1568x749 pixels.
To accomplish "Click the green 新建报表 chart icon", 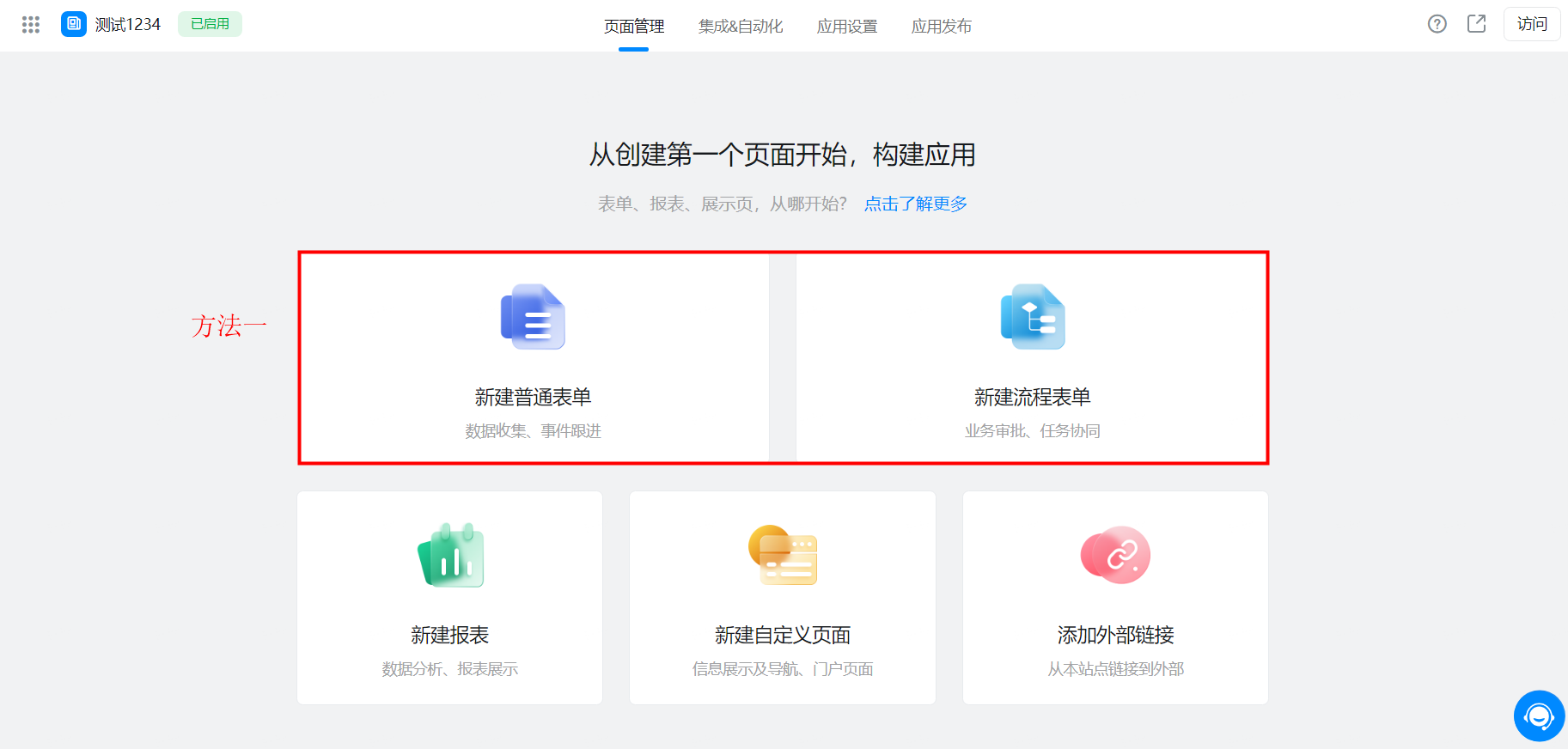I will [x=450, y=555].
